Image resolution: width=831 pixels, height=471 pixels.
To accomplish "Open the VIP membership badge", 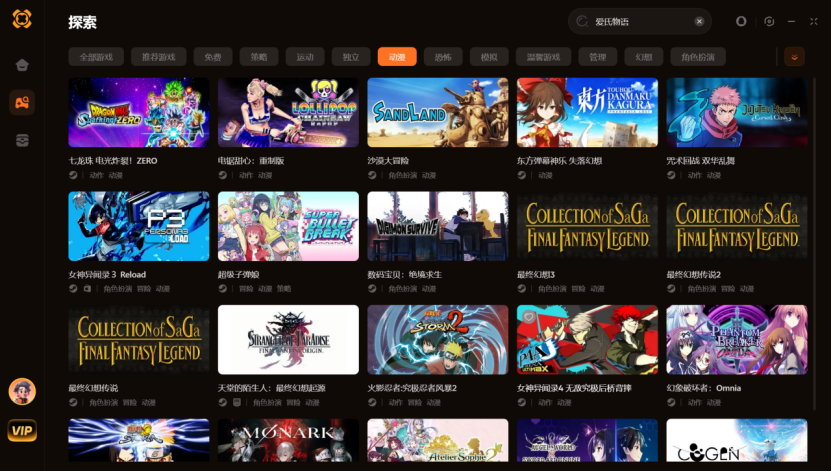I will (x=22, y=430).
